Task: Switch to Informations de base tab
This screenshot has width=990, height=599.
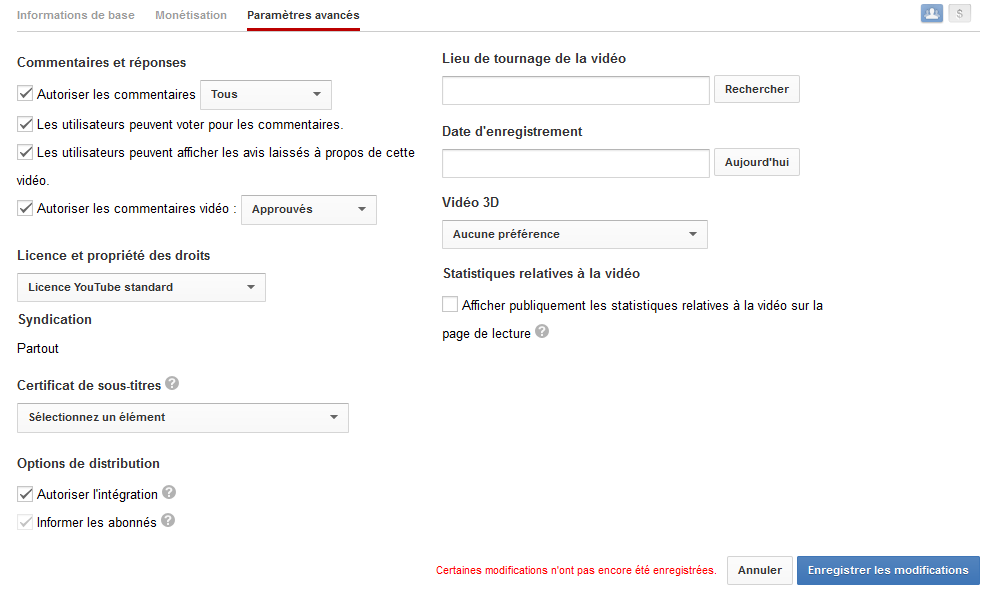Action: click(76, 15)
